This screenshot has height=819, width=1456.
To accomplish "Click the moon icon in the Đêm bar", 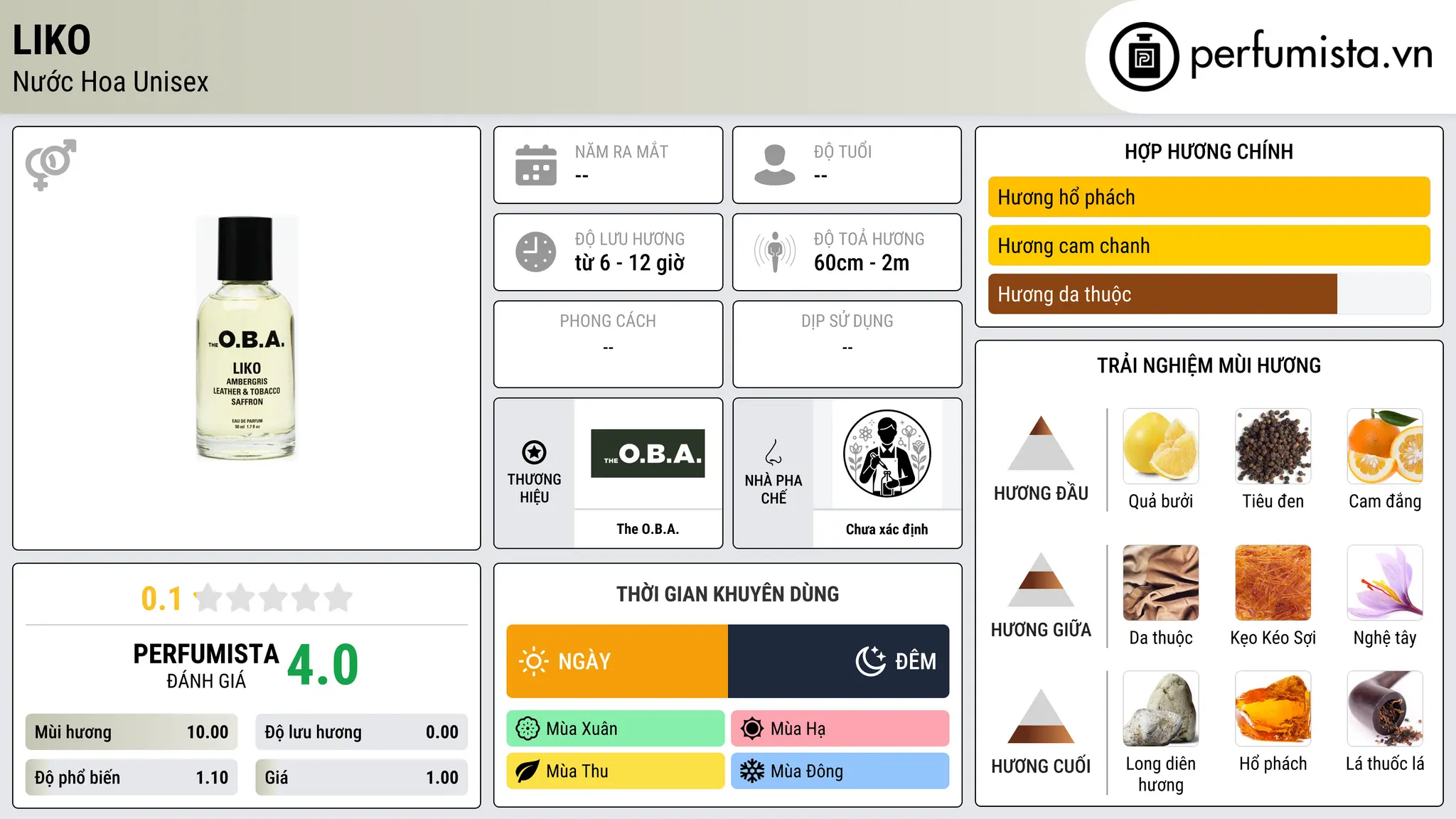I will [x=870, y=661].
